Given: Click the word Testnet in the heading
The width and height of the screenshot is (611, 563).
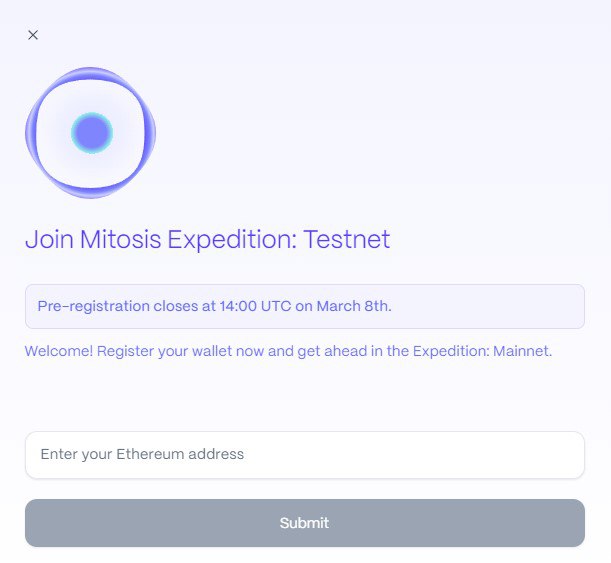Looking at the screenshot, I should click(347, 239).
